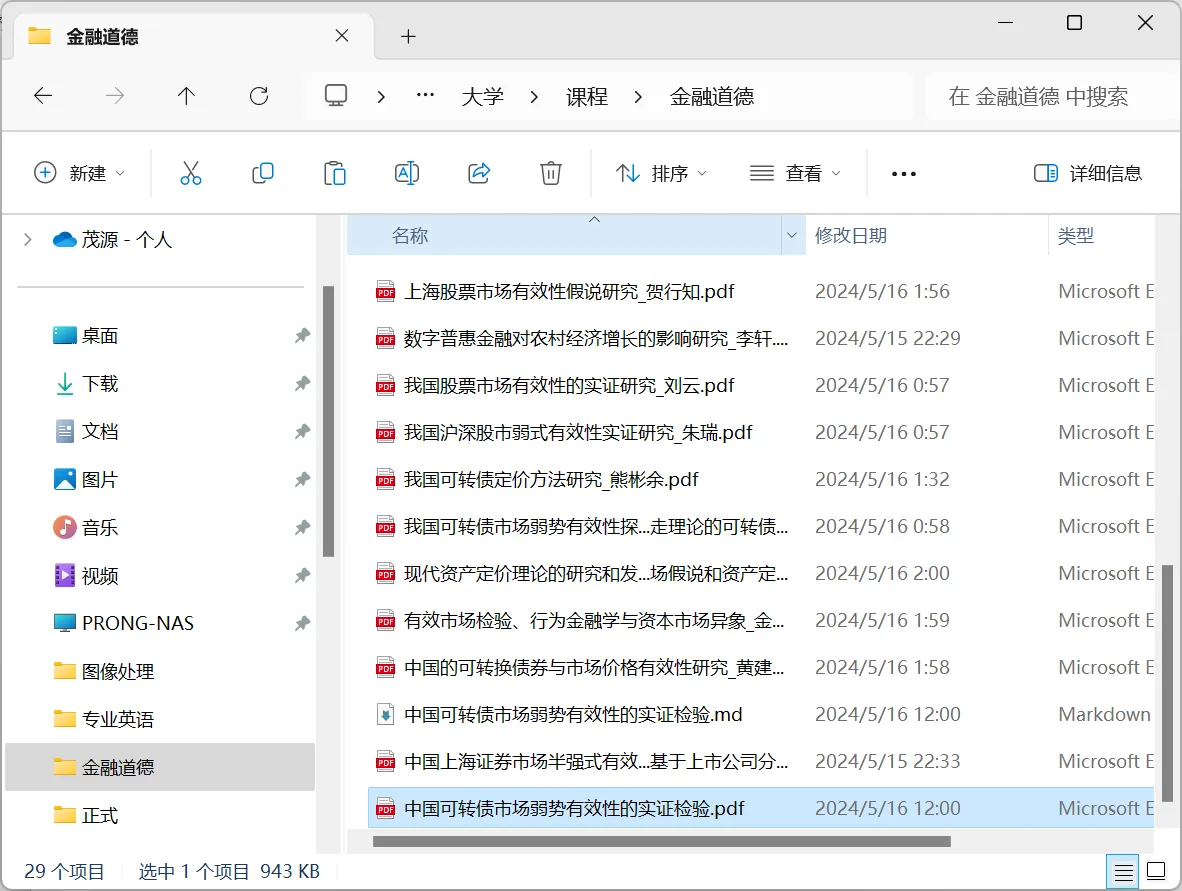
Task: Click 课程 in the breadcrumb path
Action: point(587,96)
